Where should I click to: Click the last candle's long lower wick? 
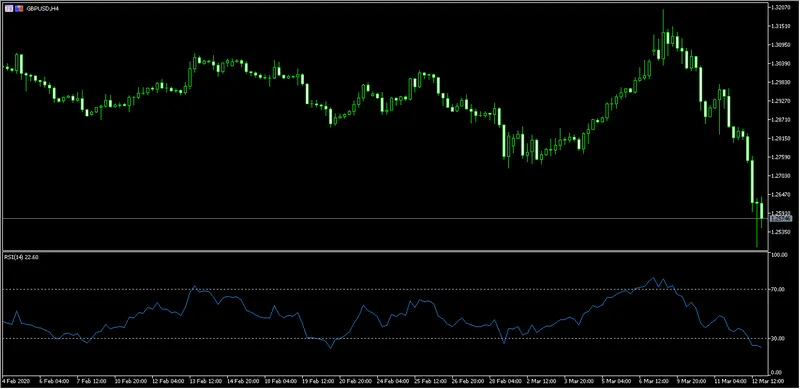tap(757, 236)
